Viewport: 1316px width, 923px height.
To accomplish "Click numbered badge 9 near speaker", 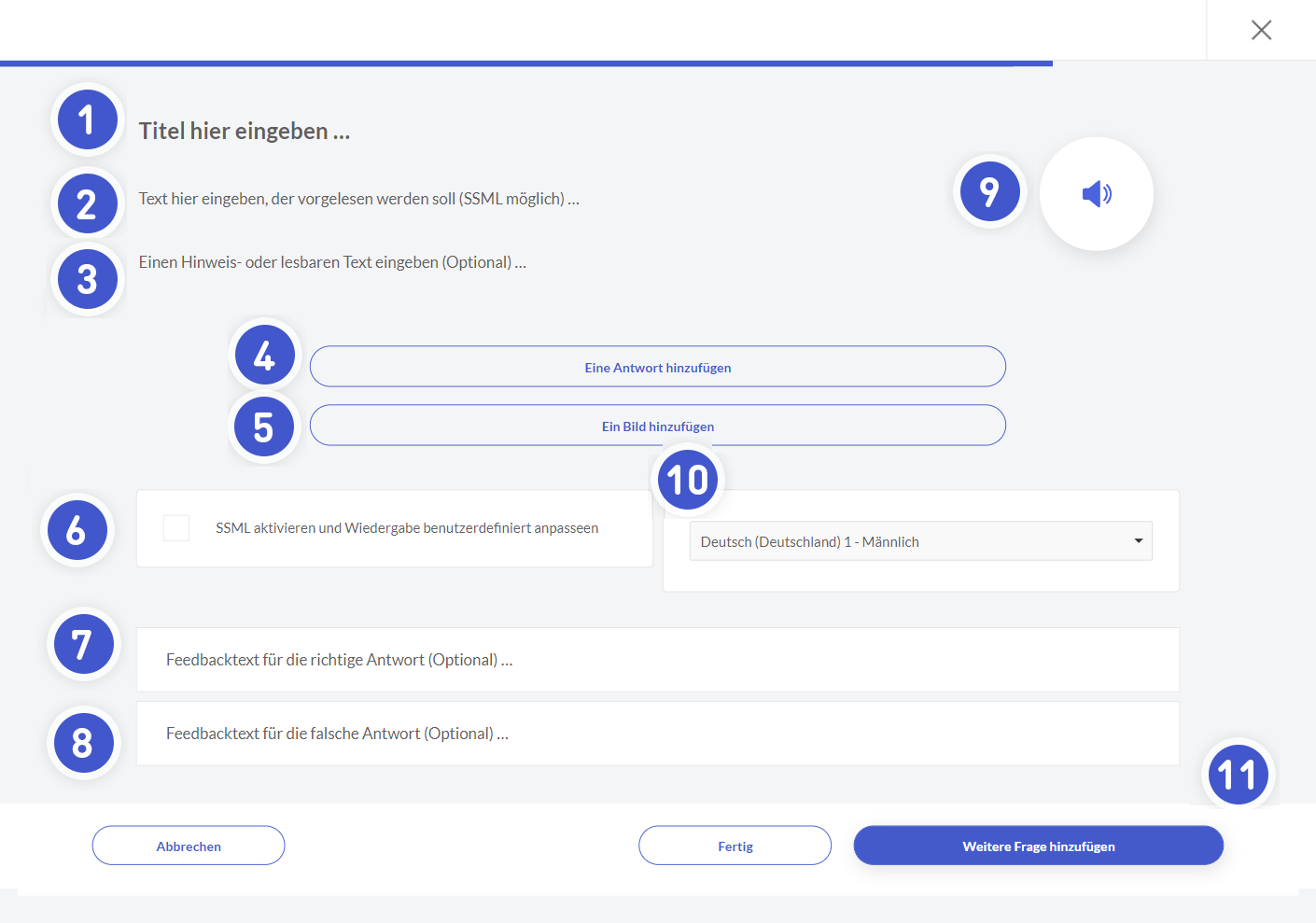I will (989, 192).
